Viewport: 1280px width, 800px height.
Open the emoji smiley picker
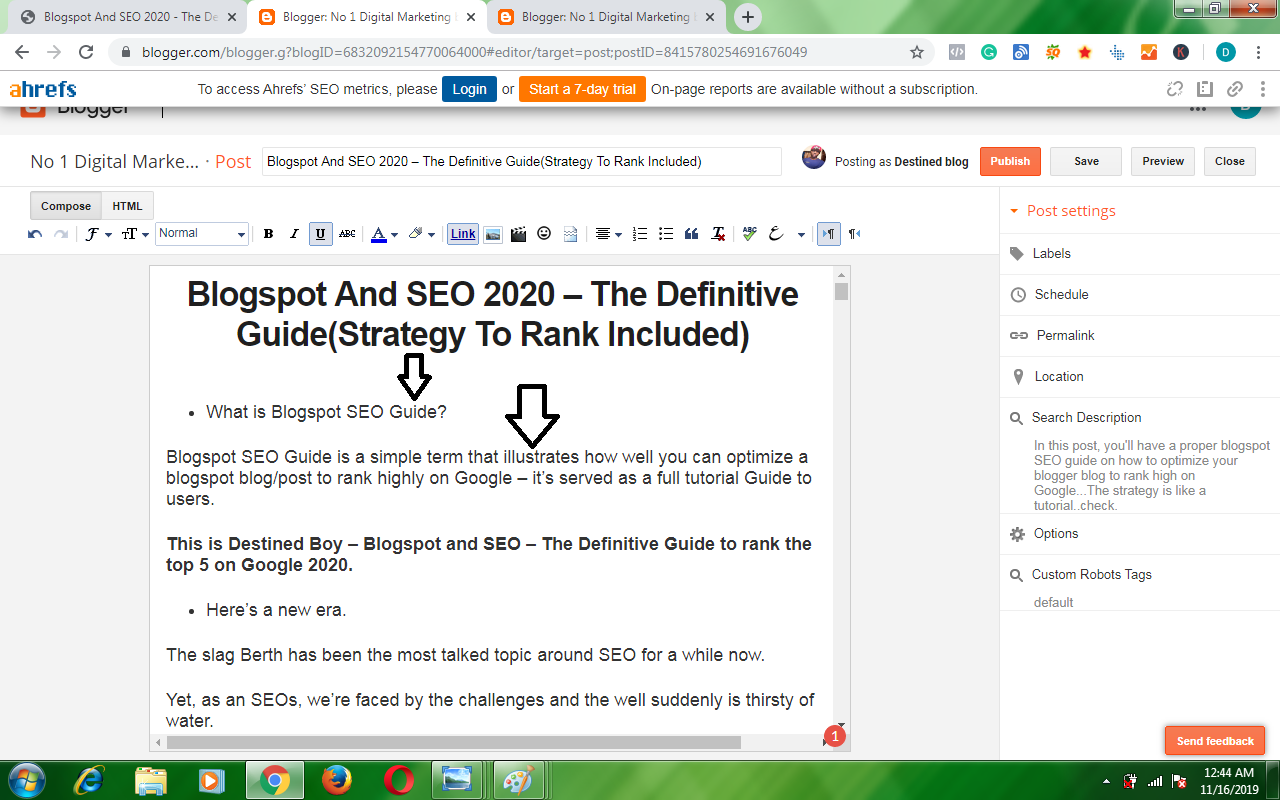(x=544, y=234)
